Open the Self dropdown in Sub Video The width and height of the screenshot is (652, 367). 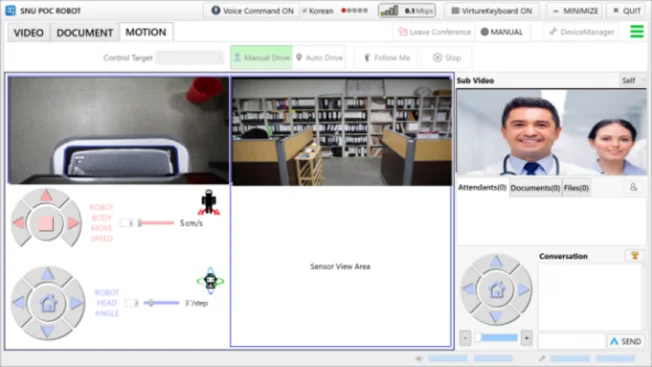coord(633,80)
